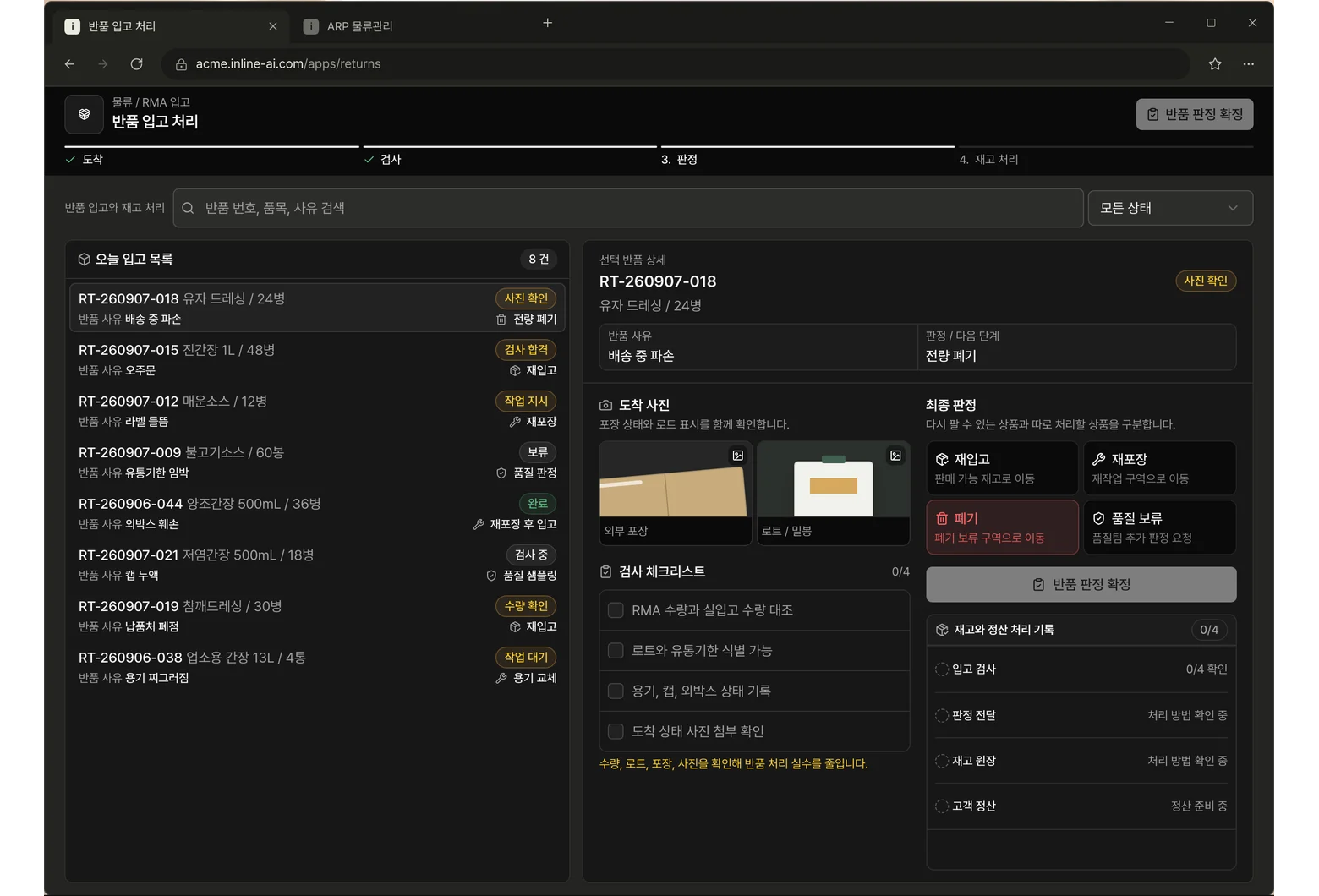Image resolution: width=1319 pixels, height=896 pixels.
Task: Select the 폐기 verdict option
Action: click(1002, 527)
